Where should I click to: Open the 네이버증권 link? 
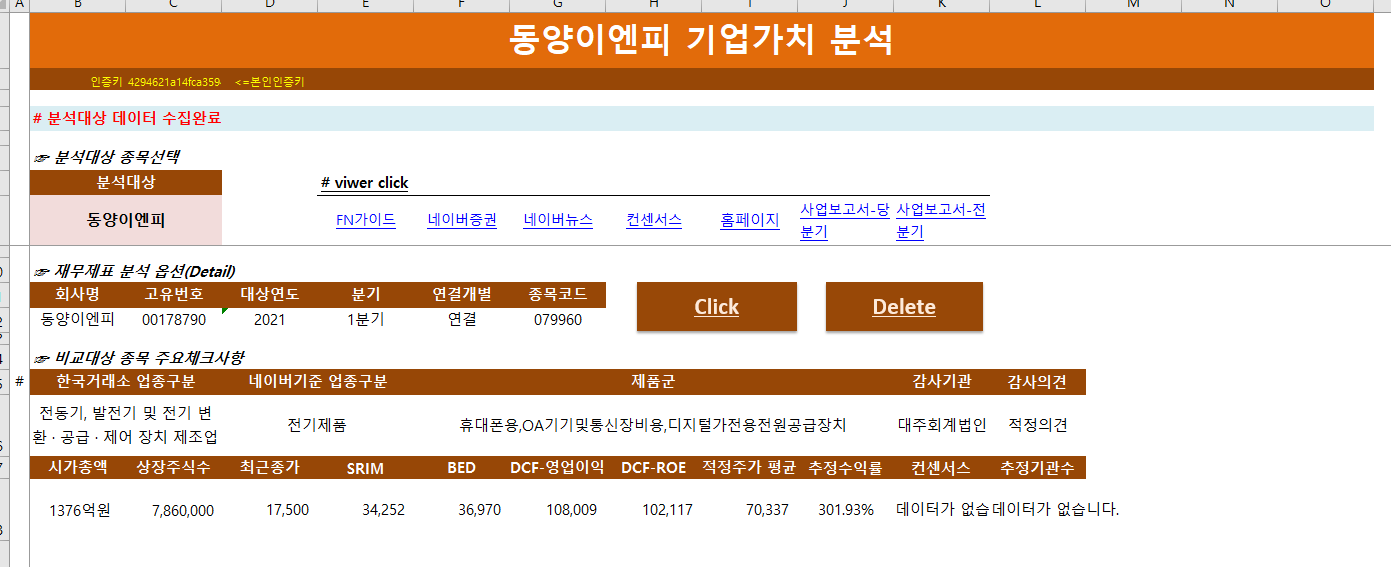[462, 220]
